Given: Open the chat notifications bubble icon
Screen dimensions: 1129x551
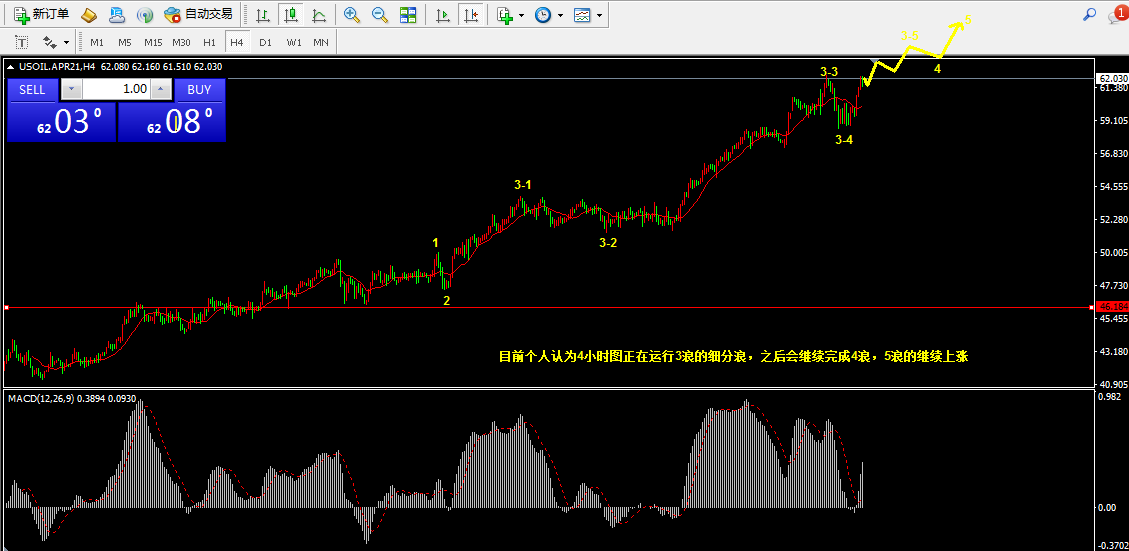Looking at the screenshot, I should (1118, 14).
